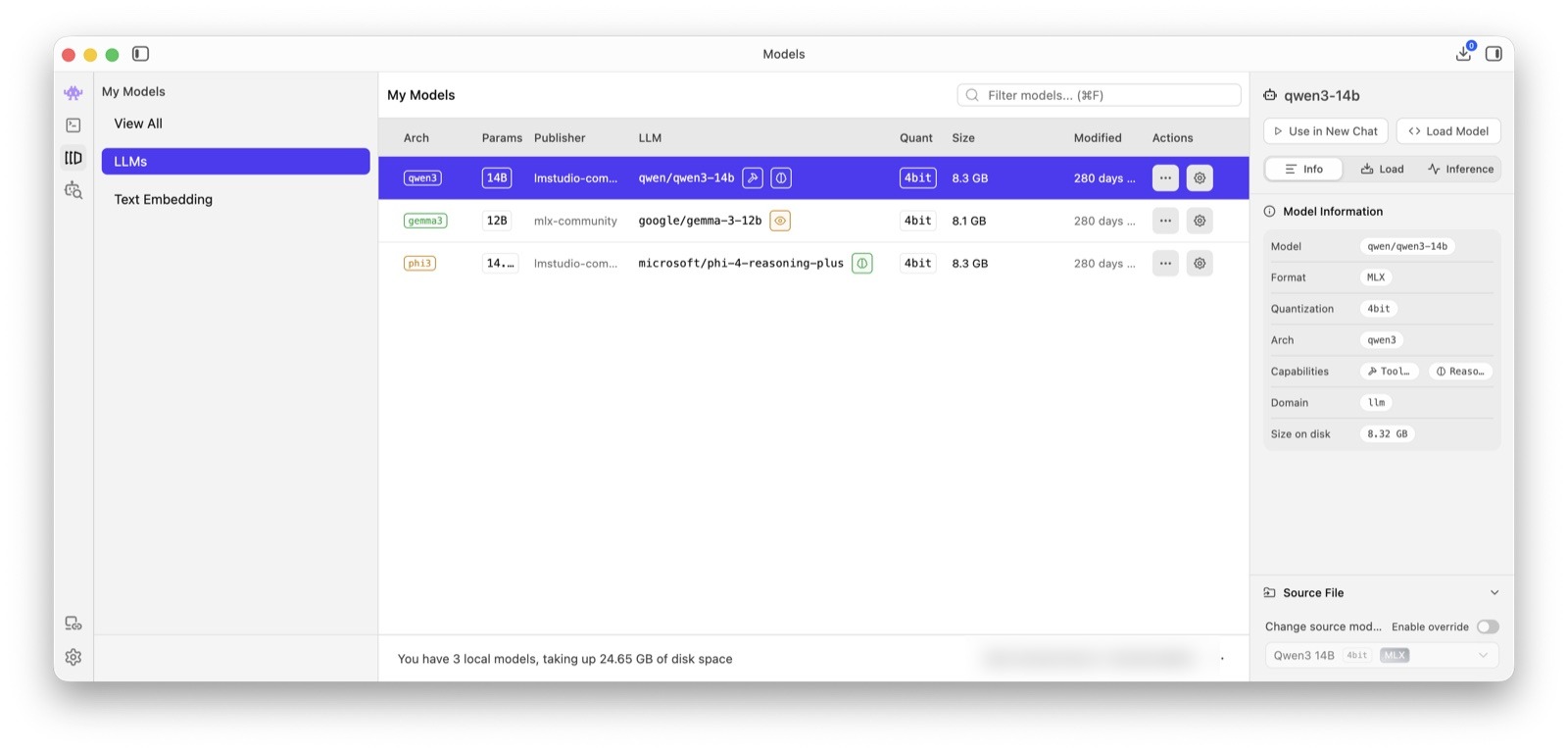Switch to the Inference tab
Screen dimensions: 1568x752
tap(1460, 169)
